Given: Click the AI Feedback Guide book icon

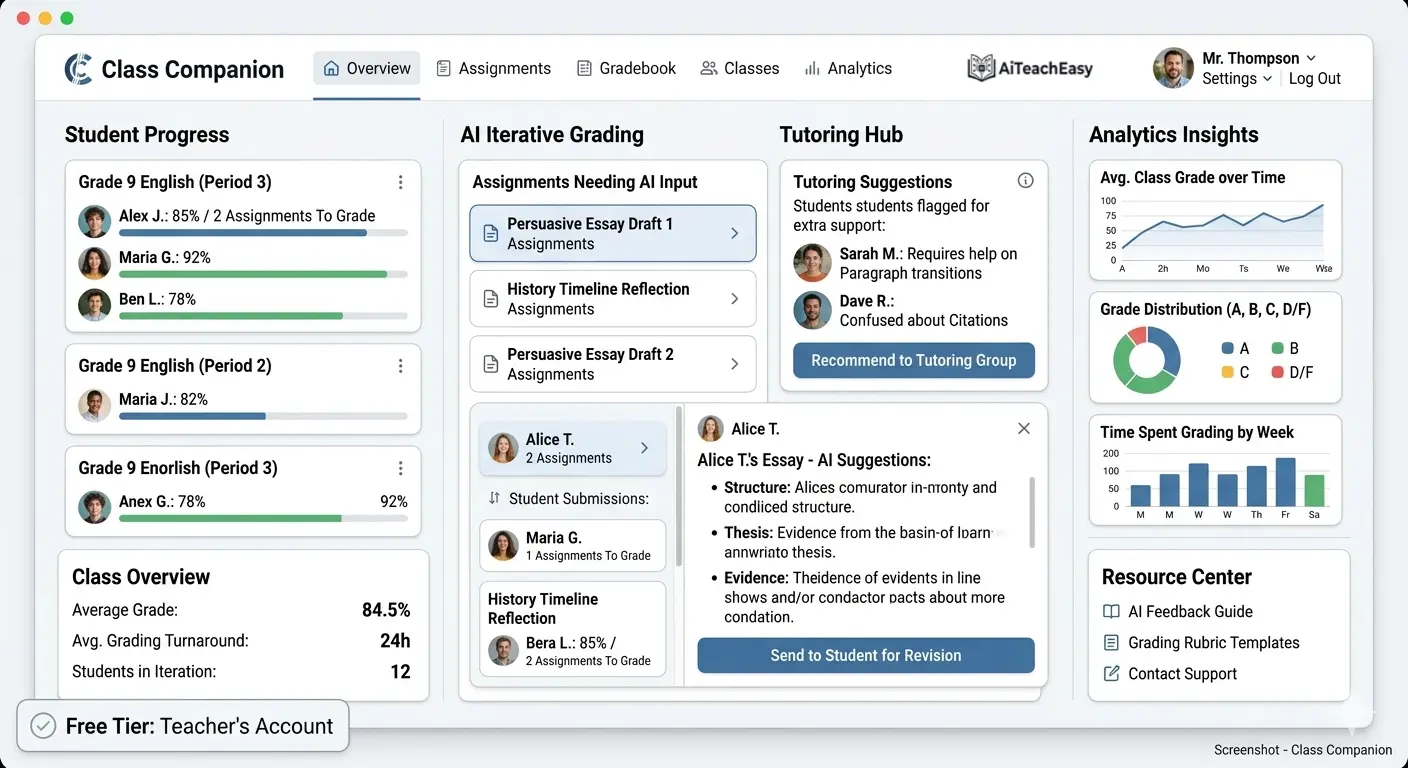Looking at the screenshot, I should tap(1111, 612).
